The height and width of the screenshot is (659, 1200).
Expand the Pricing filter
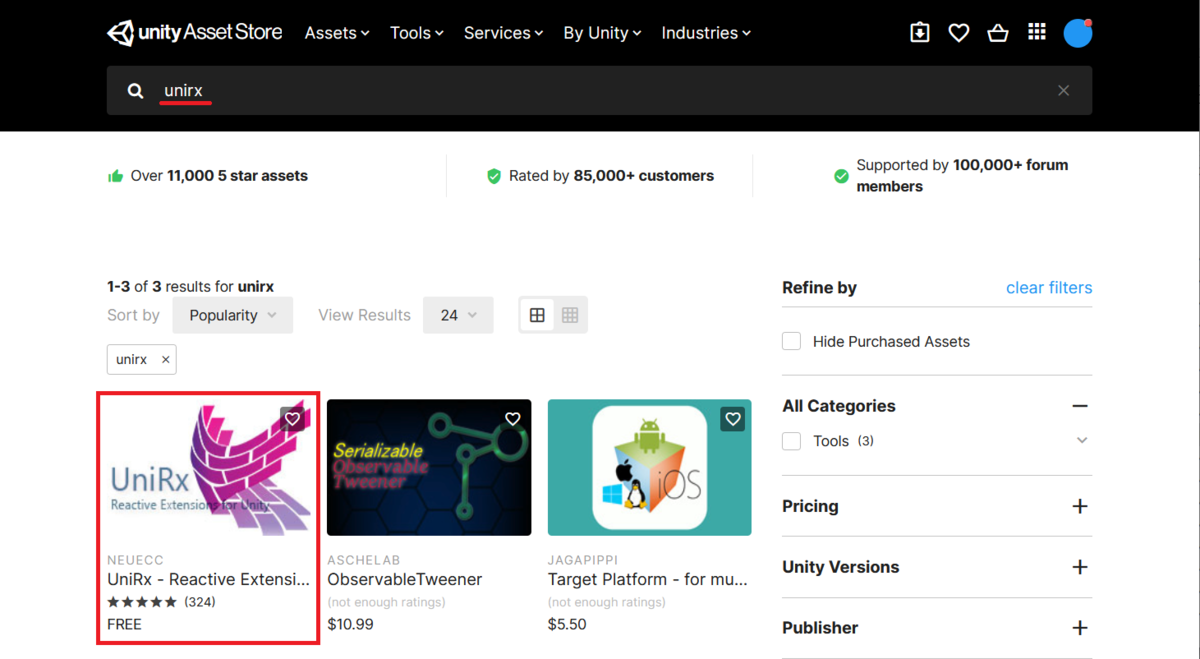(x=1080, y=506)
